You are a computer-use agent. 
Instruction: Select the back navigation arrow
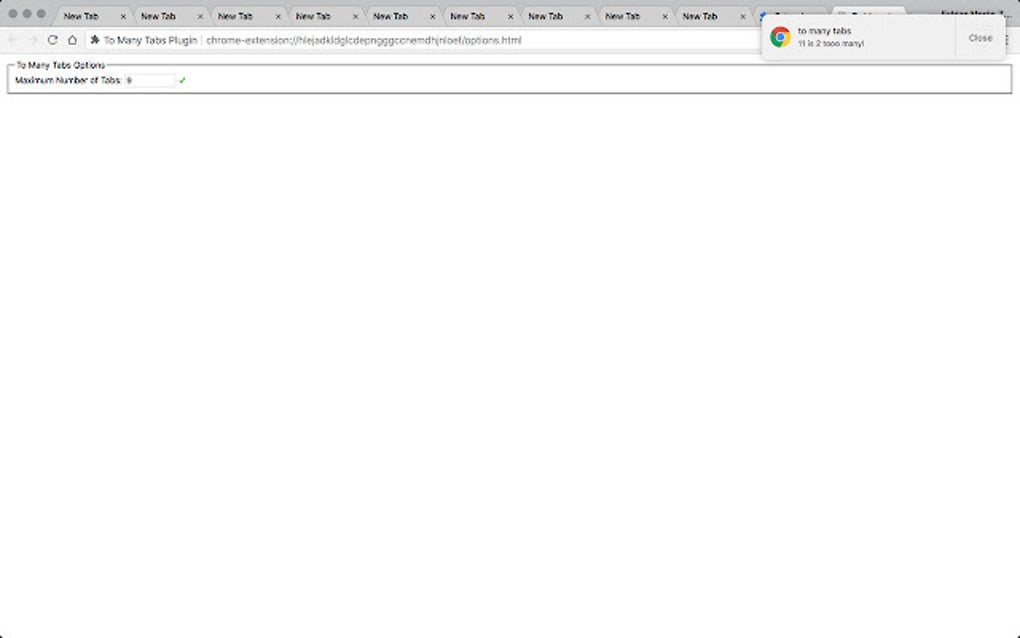(x=13, y=40)
